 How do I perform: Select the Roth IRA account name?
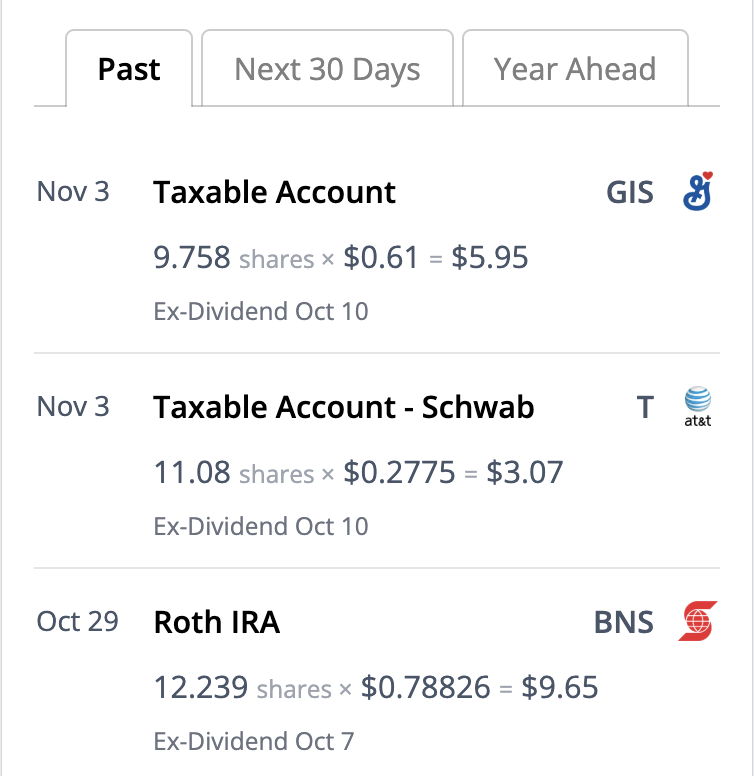coord(216,623)
